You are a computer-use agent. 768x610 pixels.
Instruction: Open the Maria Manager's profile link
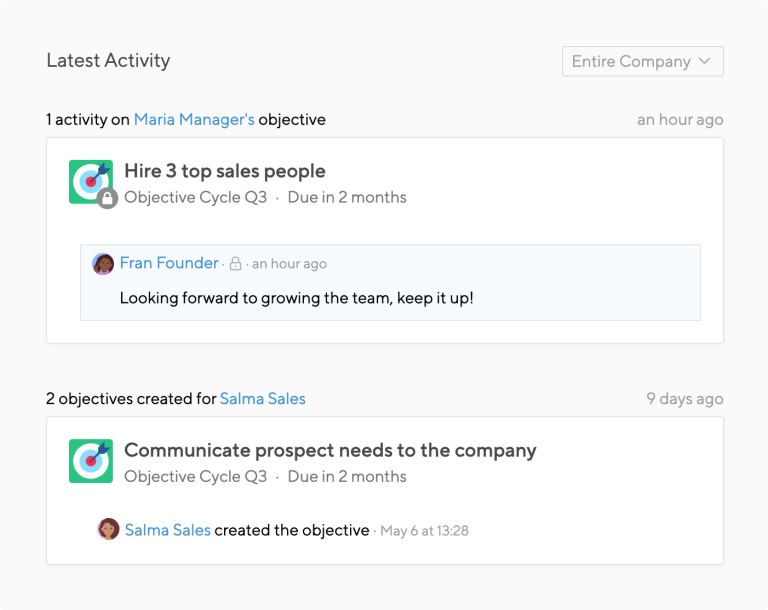(x=194, y=120)
